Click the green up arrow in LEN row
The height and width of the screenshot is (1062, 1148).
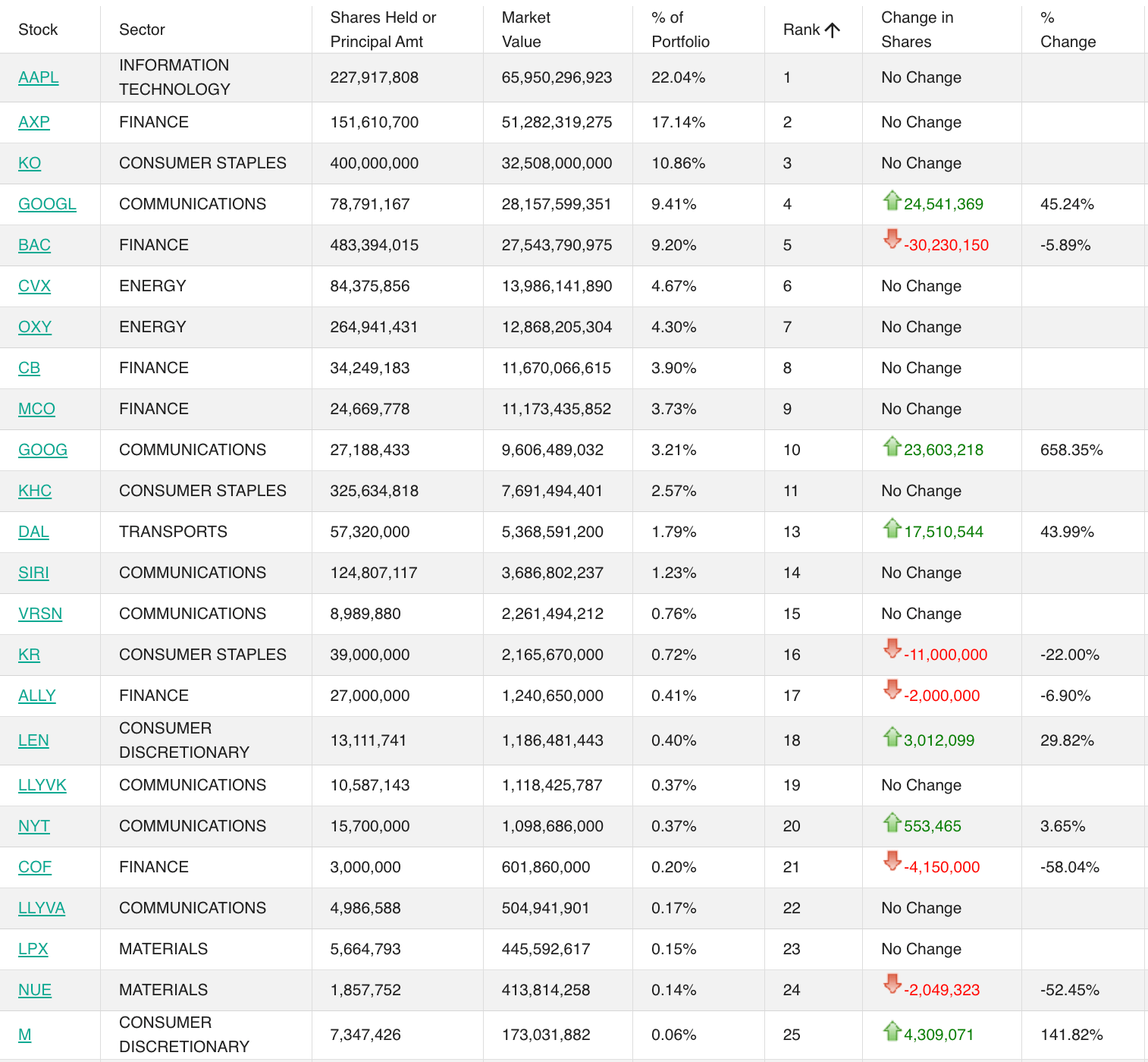[x=892, y=737]
